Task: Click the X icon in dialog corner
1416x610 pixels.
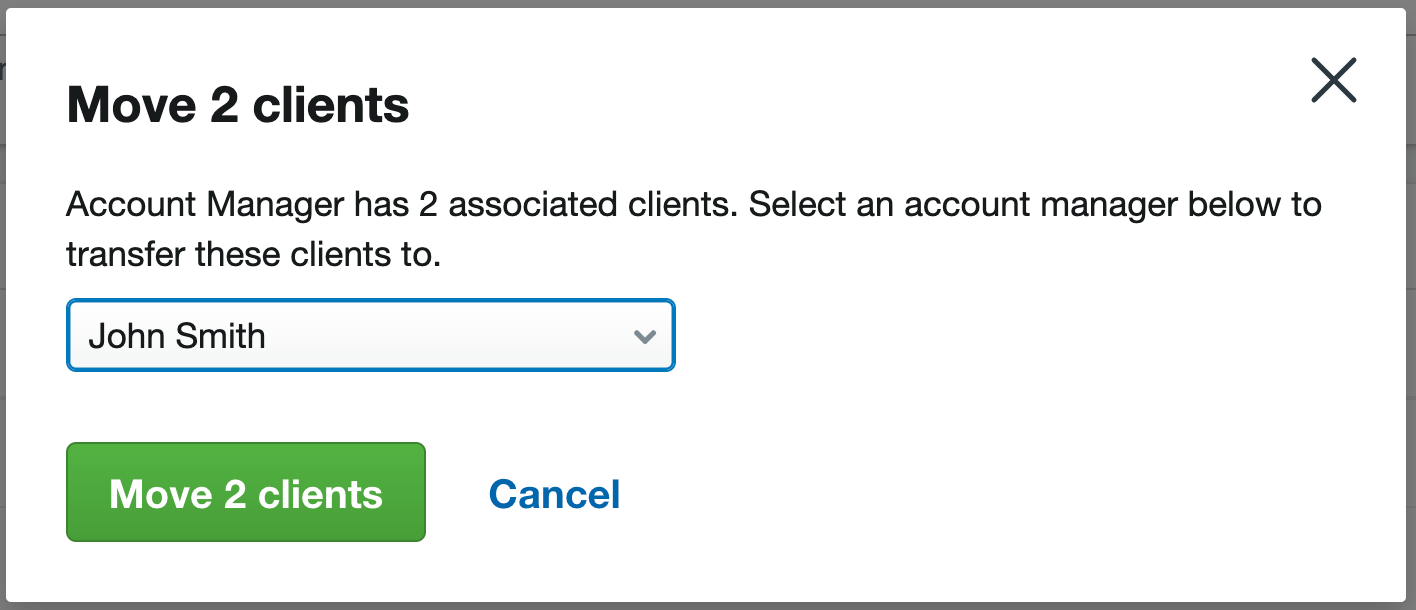Action: [1334, 80]
